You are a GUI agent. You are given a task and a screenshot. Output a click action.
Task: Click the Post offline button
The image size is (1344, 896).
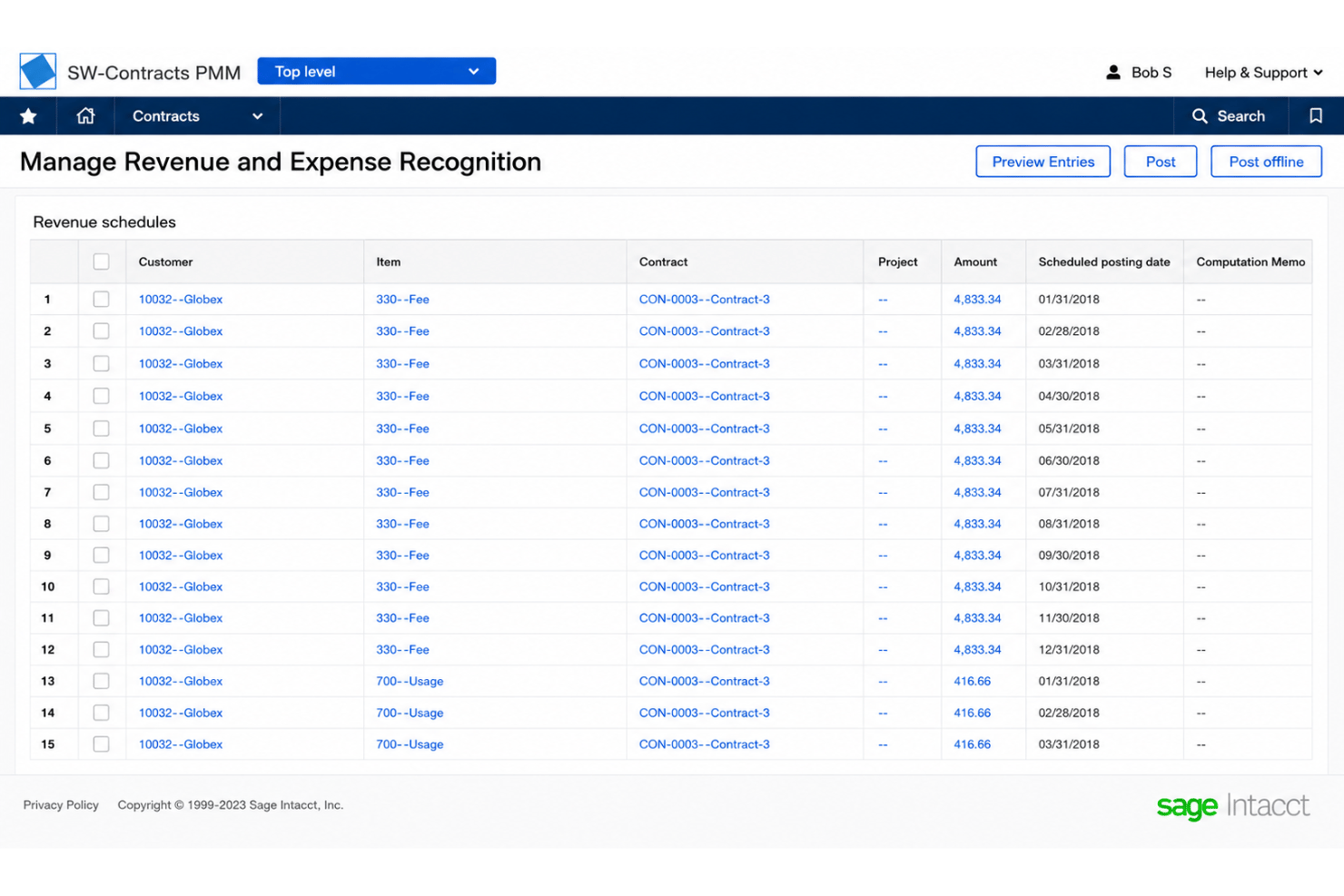point(1266,162)
